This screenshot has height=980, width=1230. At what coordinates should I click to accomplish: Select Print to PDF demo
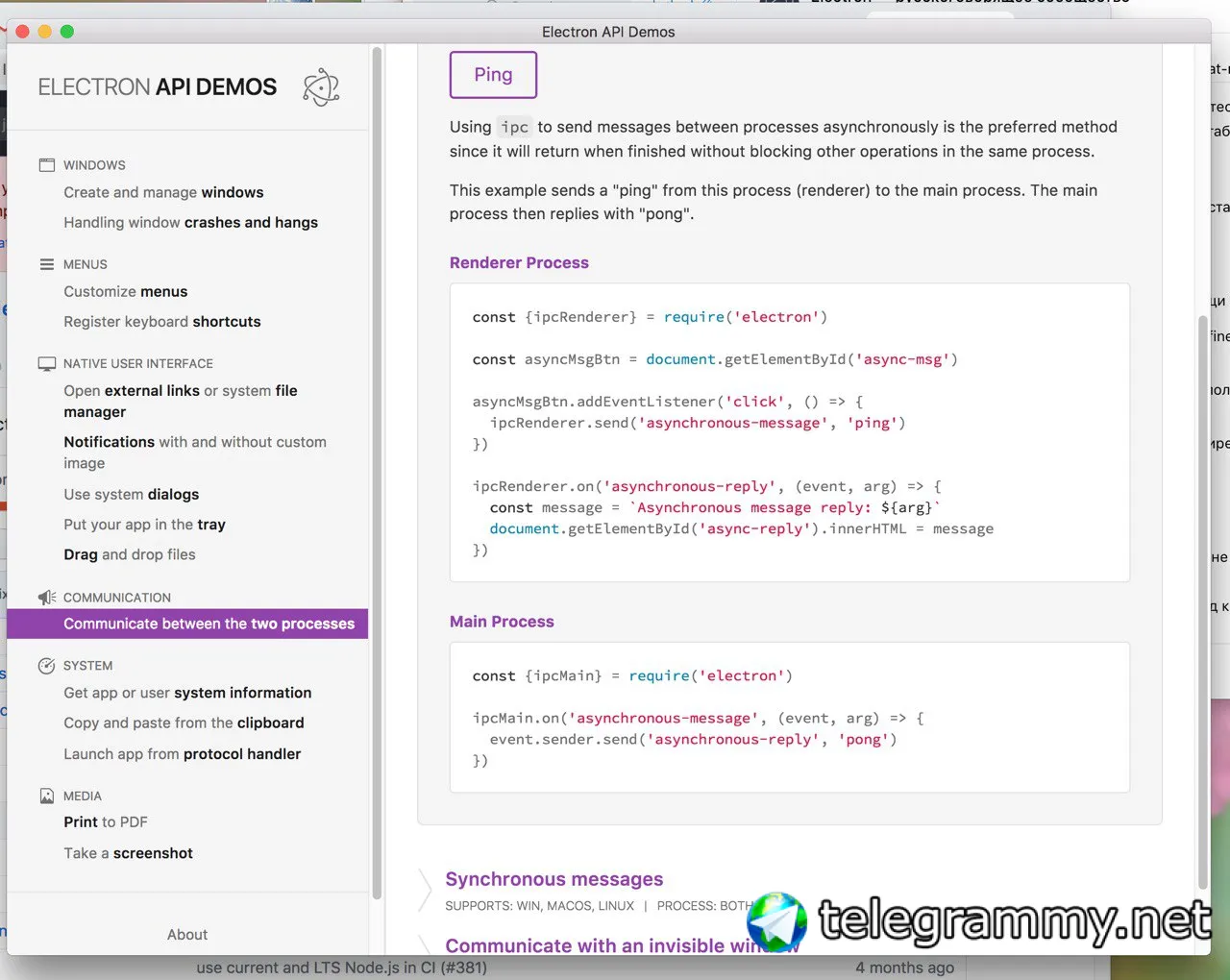(x=106, y=822)
